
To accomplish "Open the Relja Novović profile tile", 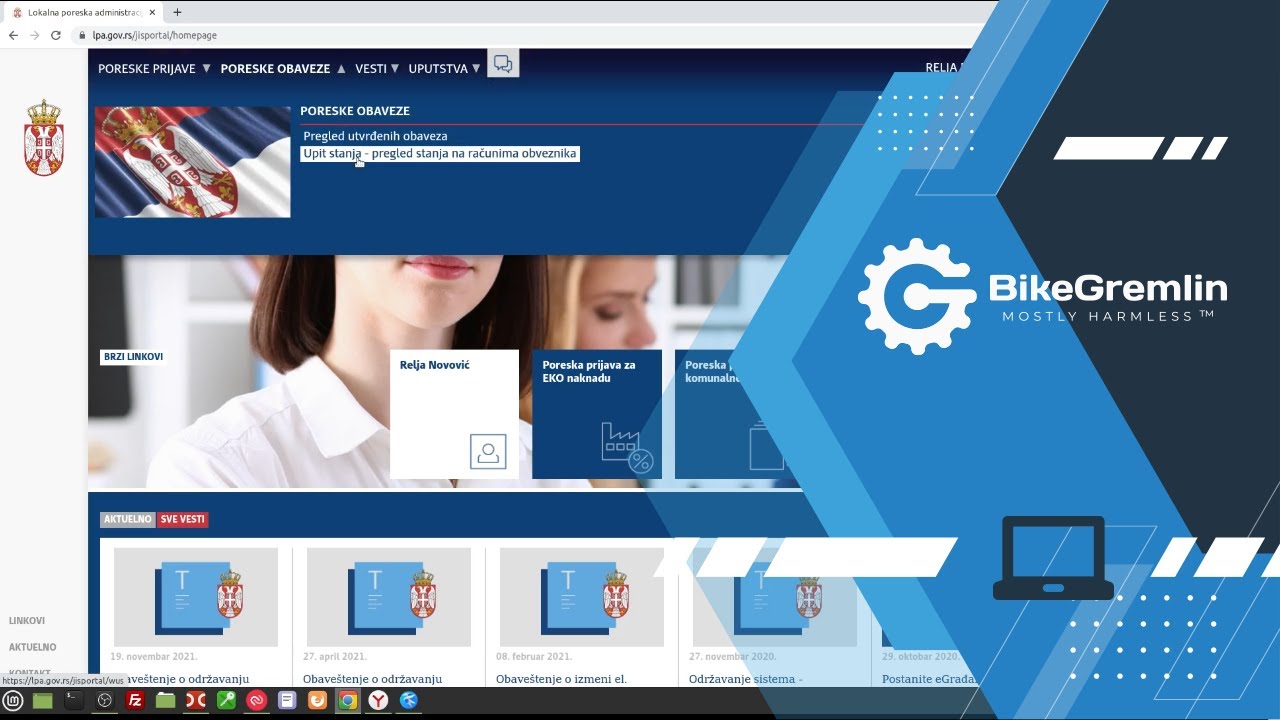I will point(454,414).
